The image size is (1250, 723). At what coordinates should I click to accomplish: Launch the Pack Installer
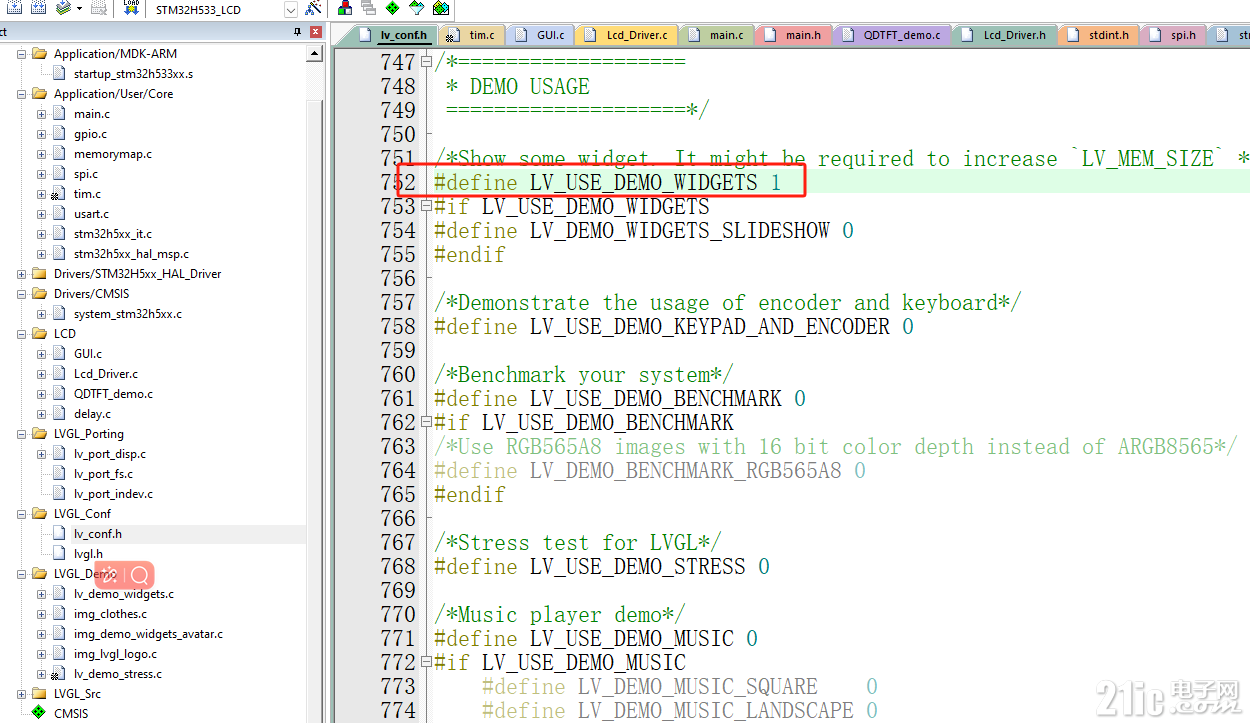(440, 9)
